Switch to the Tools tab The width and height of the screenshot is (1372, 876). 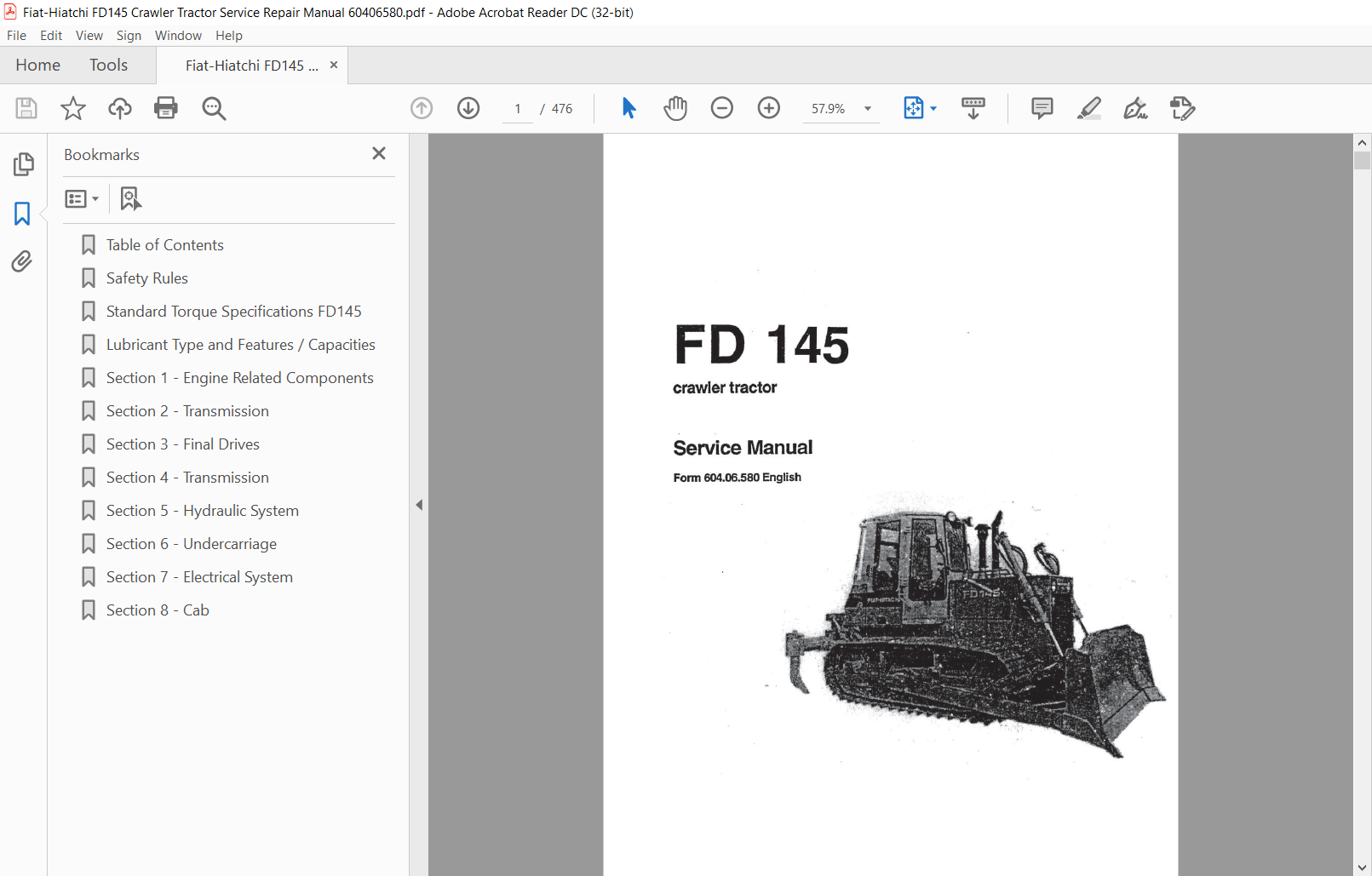click(108, 66)
